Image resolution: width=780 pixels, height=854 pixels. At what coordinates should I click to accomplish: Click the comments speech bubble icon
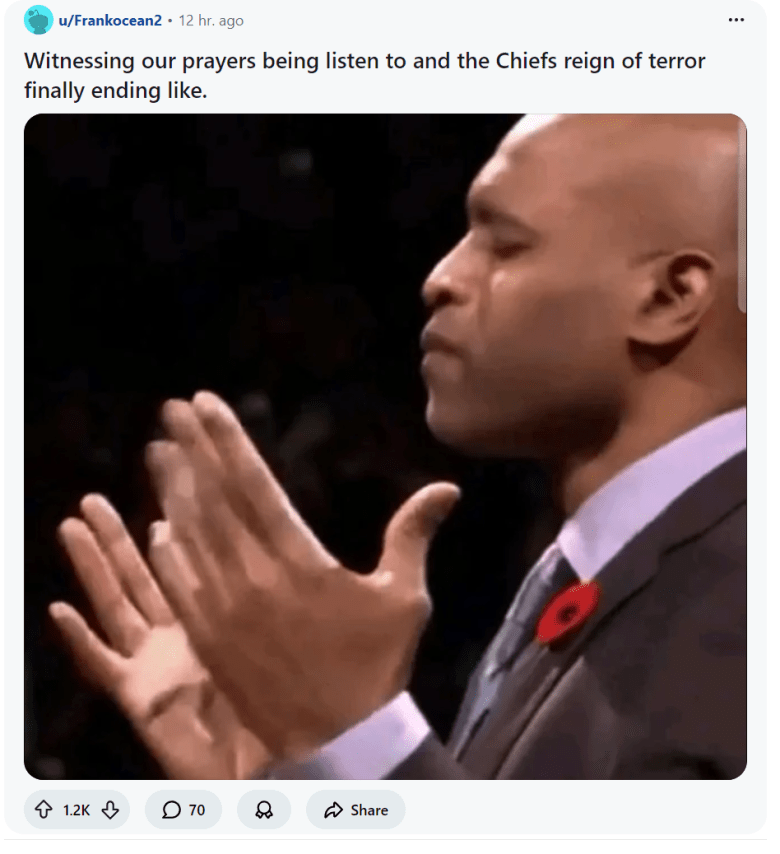coord(171,810)
